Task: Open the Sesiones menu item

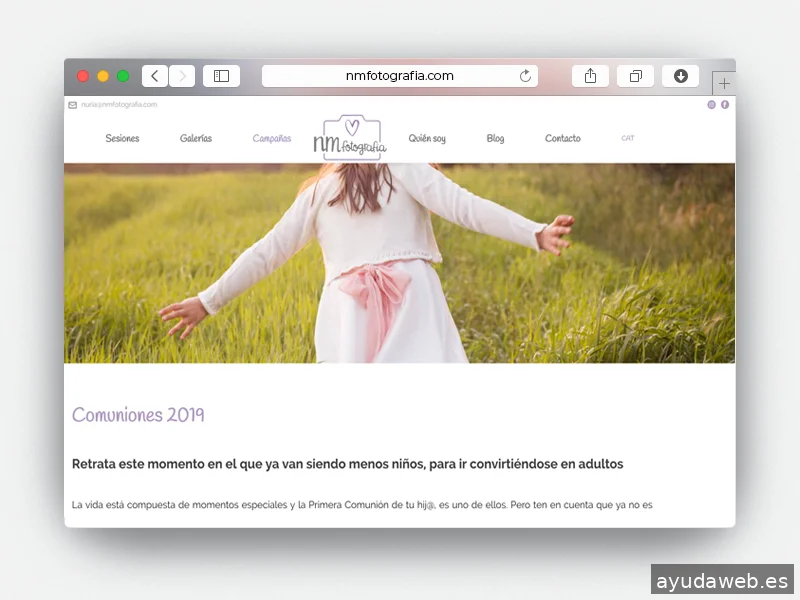Action: (x=122, y=138)
